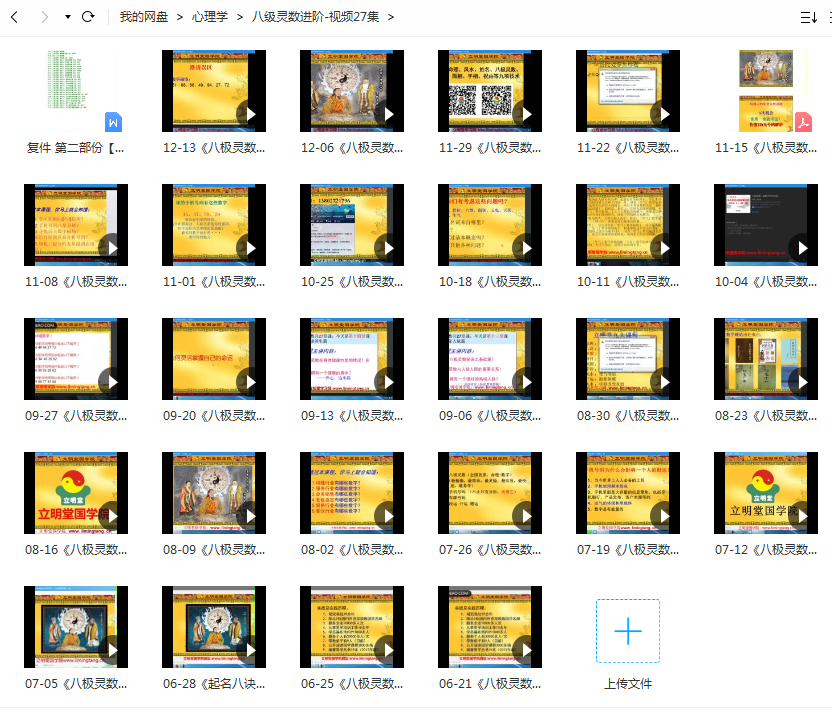This screenshot has height=717, width=832.
Task: Navigate to 心理学 breadcrumb folder
Action: [x=210, y=17]
